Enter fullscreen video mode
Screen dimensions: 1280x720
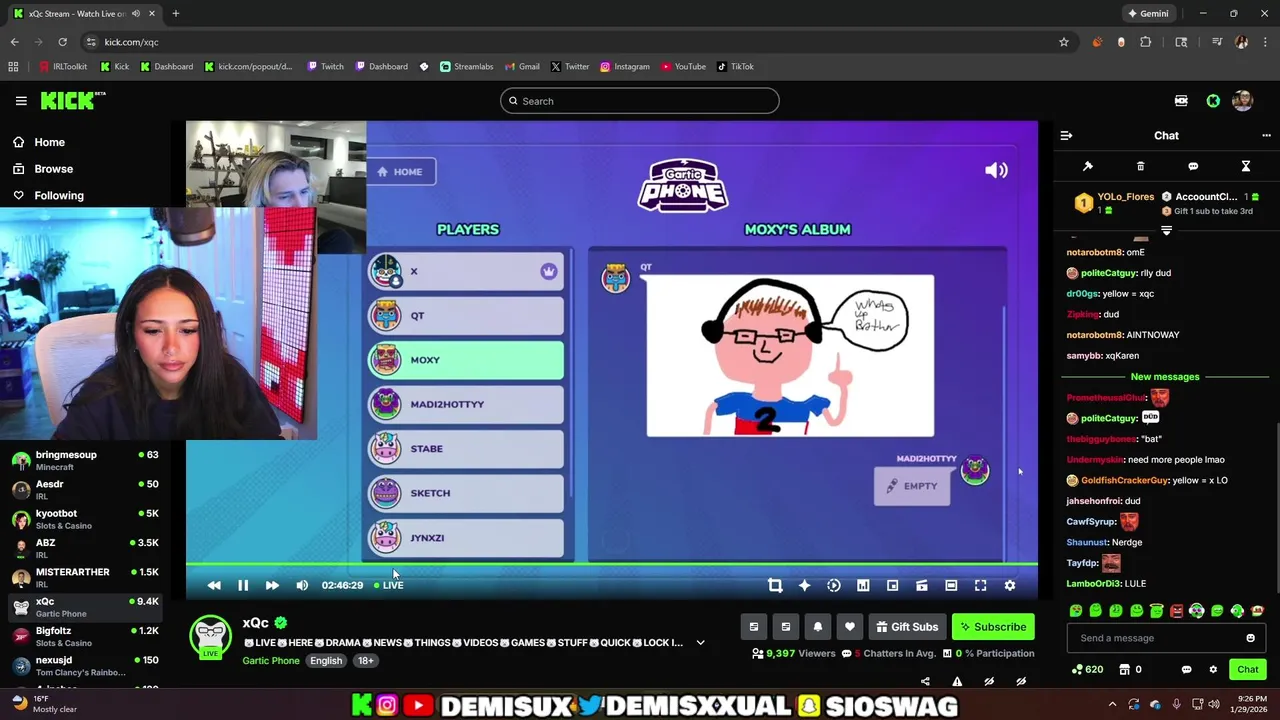(981, 585)
